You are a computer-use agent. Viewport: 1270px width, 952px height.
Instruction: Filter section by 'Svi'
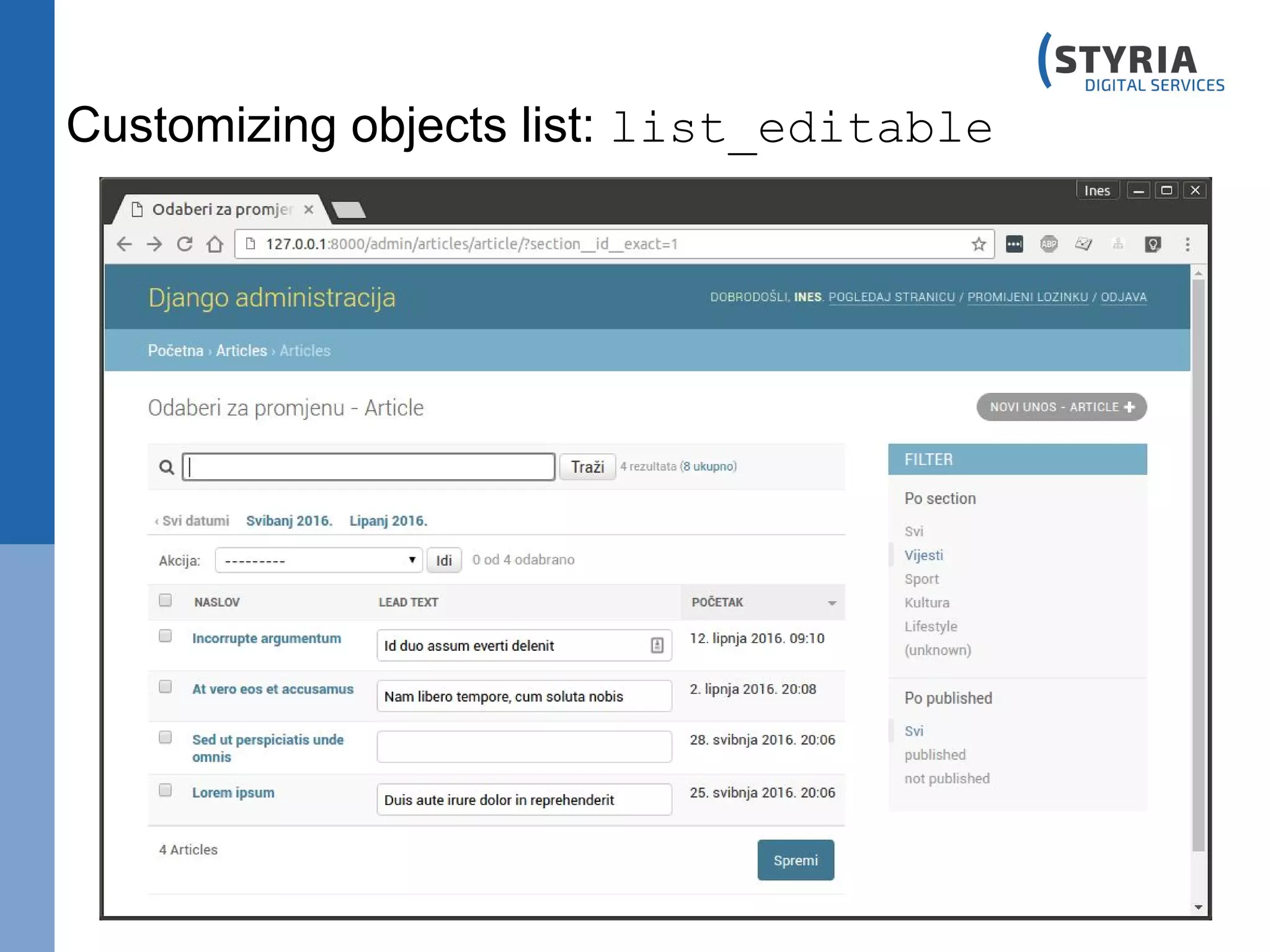(914, 531)
